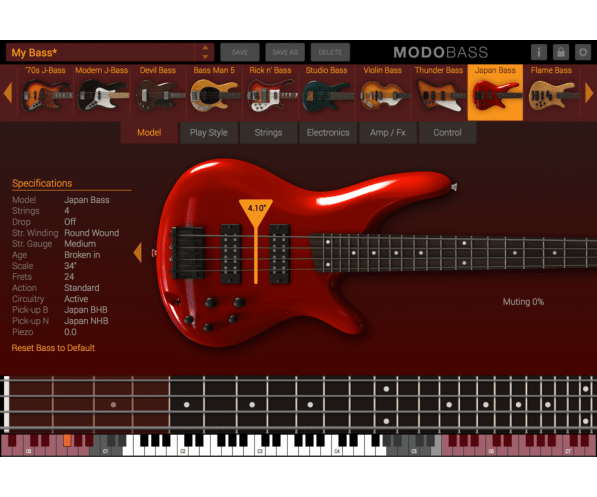The width and height of the screenshot is (597, 497).
Task: Click the Piezo 0.0 value
Action: [70, 332]
